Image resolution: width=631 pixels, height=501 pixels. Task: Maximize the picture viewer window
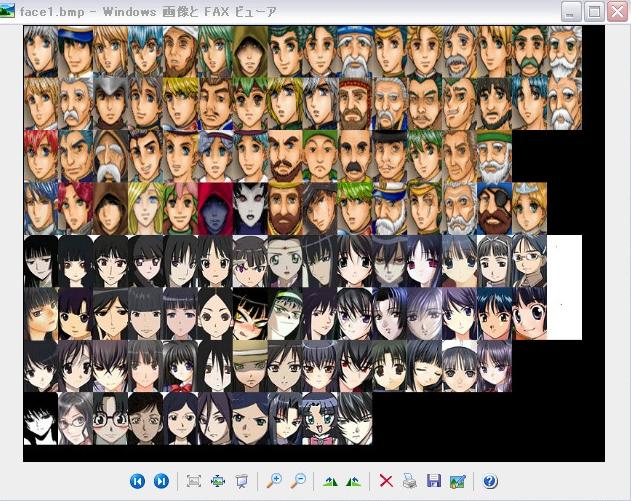tap(594, 11)
